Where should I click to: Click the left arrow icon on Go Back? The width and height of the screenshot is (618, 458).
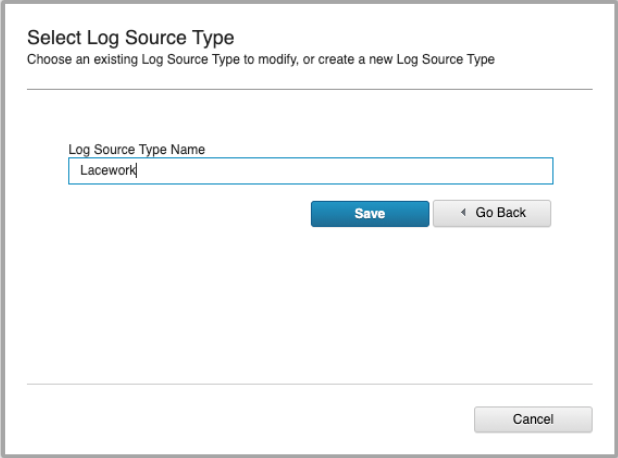pyautogui.click(x=463, y=213)
